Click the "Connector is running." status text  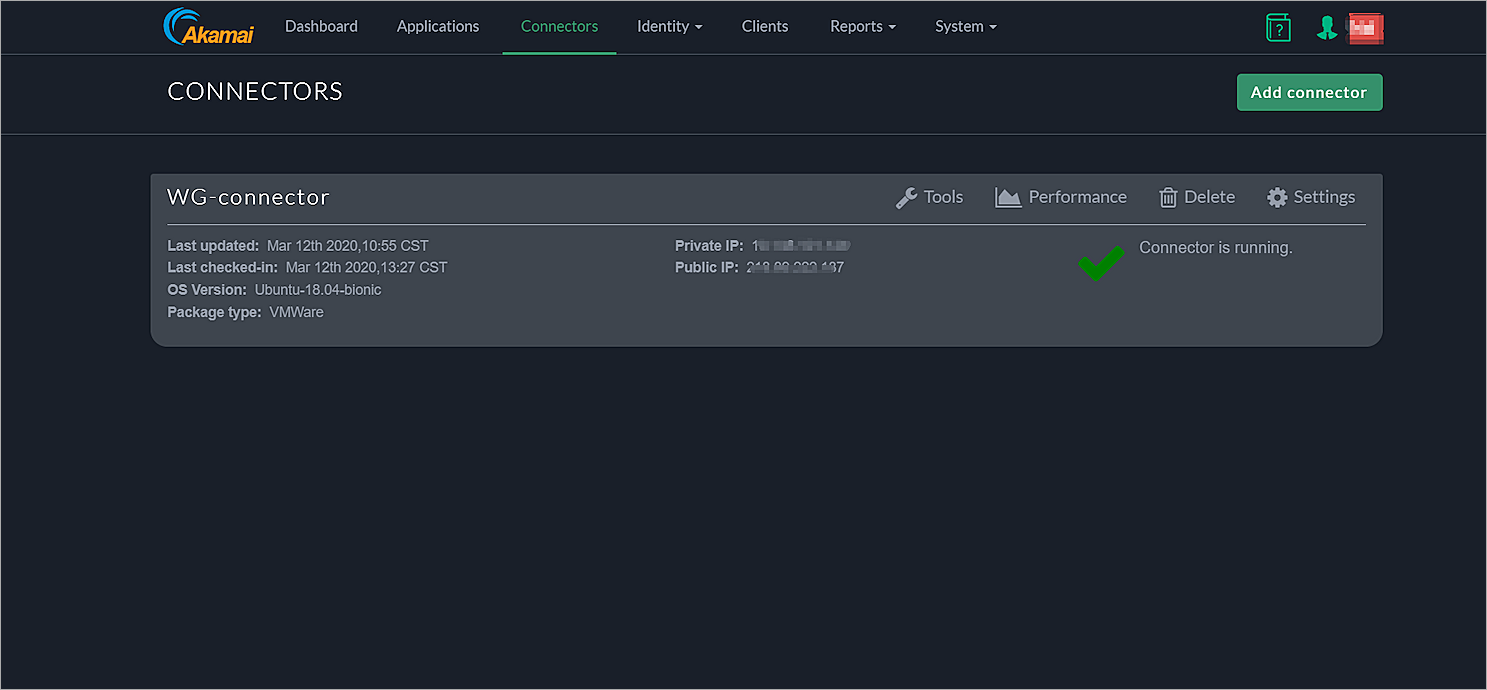tap(1215, 248)
